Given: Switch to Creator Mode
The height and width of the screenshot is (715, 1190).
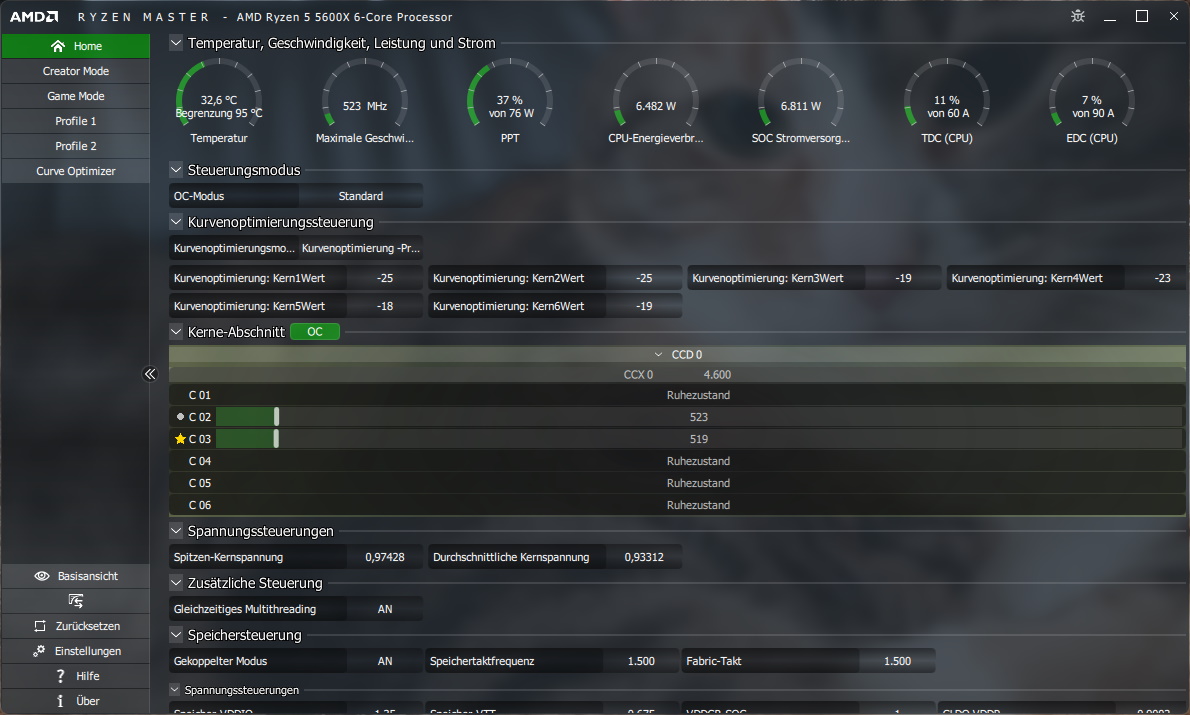Looking at the screenshot, I should [76, 71].
